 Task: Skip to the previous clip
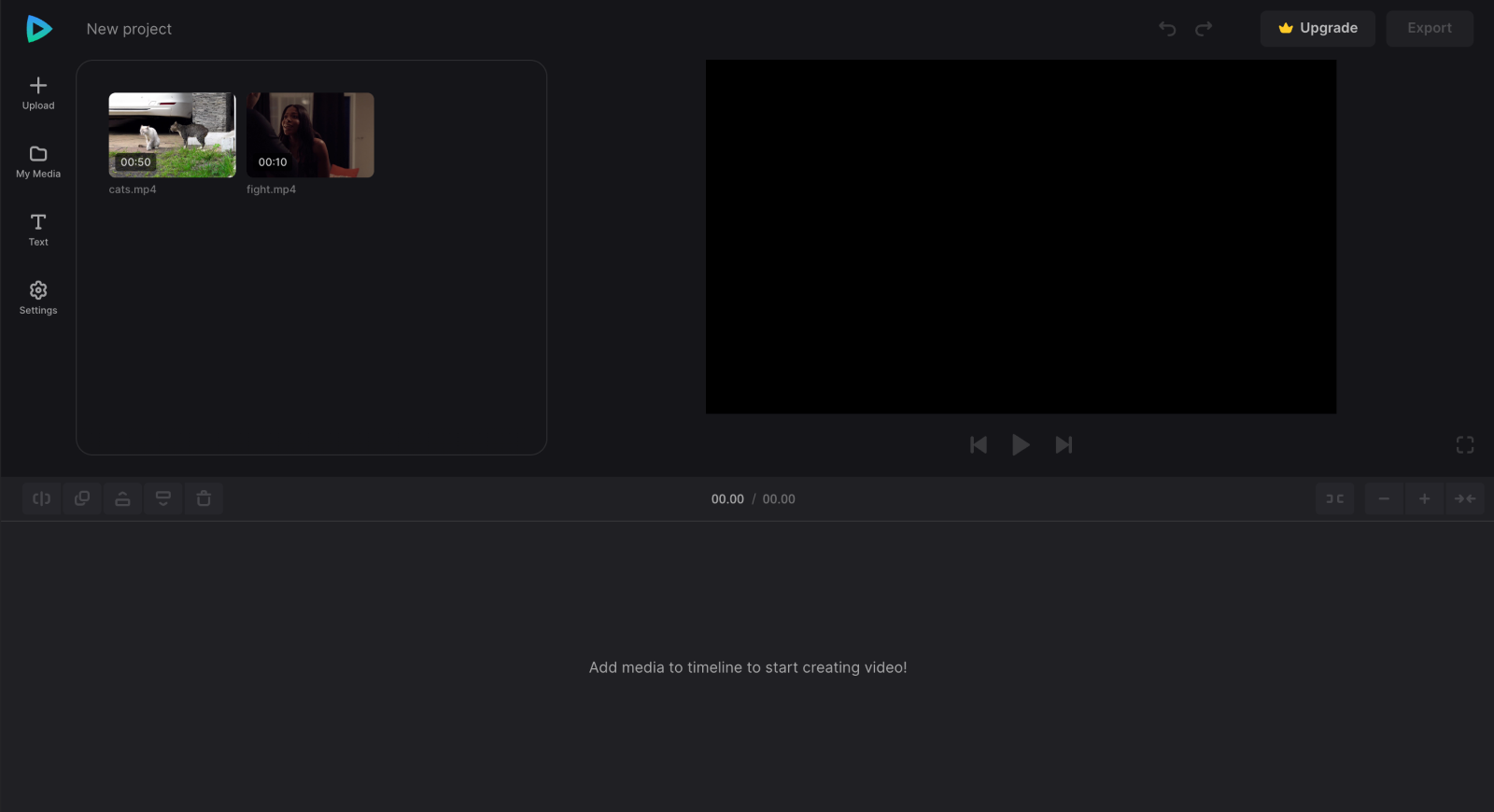coord(979,445)
